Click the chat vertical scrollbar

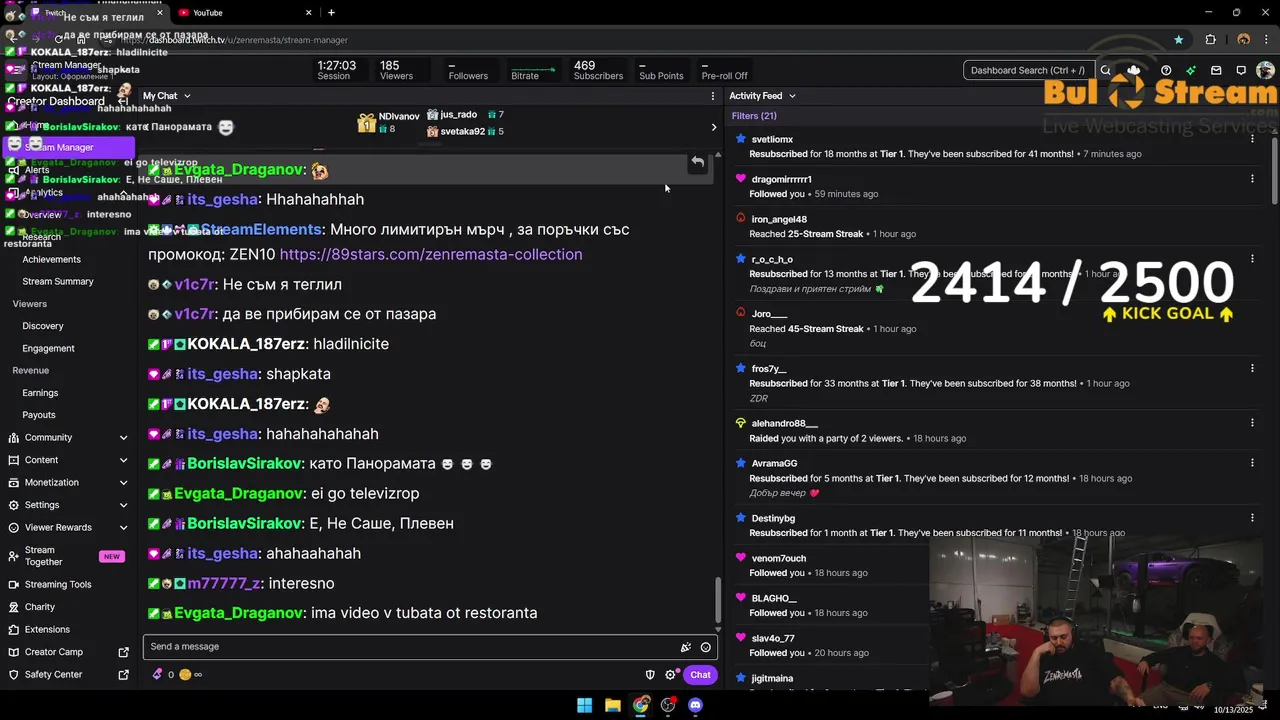click(x=717, y=600)
